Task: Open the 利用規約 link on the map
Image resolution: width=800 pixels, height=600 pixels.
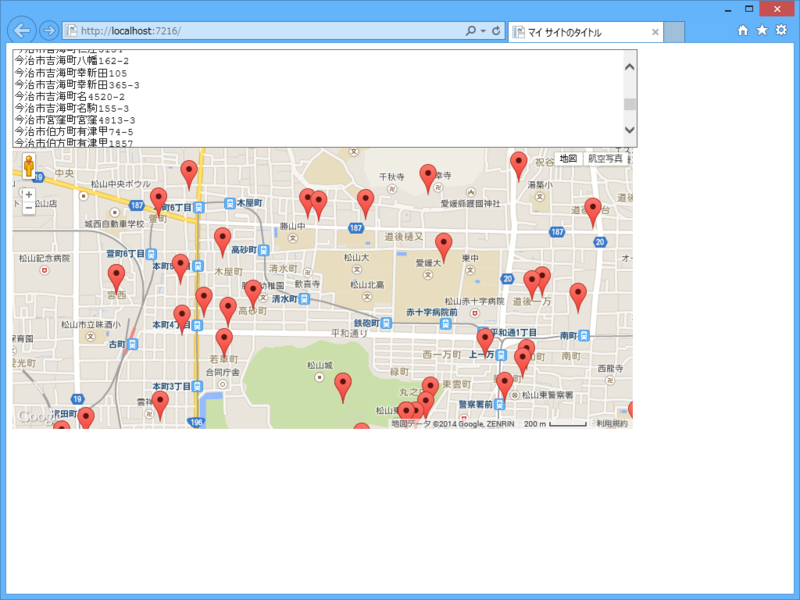Action: [x=612, y=423]
